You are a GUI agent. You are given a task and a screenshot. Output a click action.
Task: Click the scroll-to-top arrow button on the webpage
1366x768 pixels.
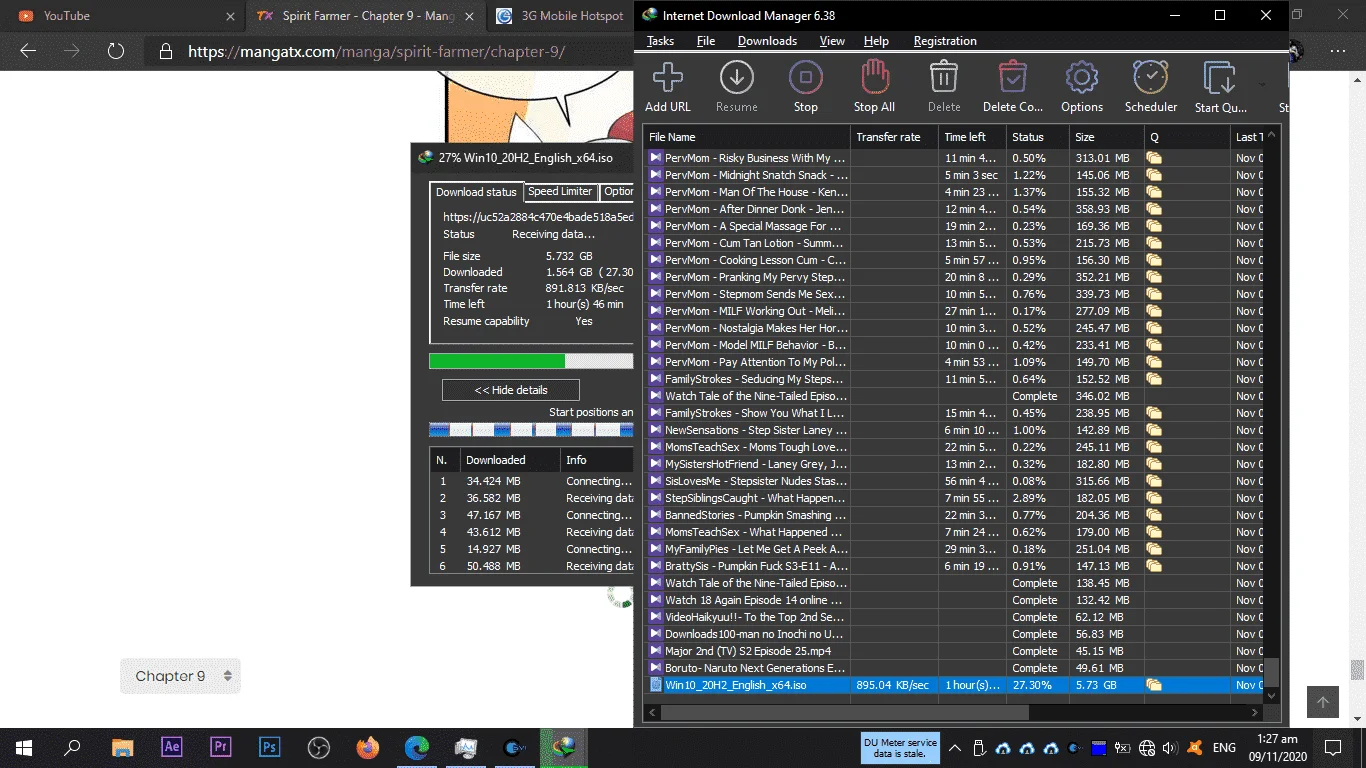click(1322, 702)
